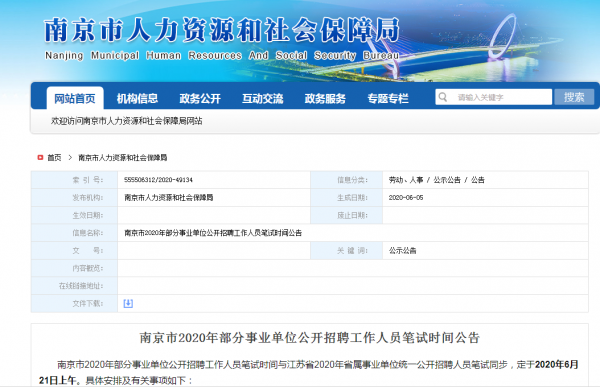Screen dimensions: 600x387
Task: Go to the 政务公开 section
Action: click(x=200, y=99)
